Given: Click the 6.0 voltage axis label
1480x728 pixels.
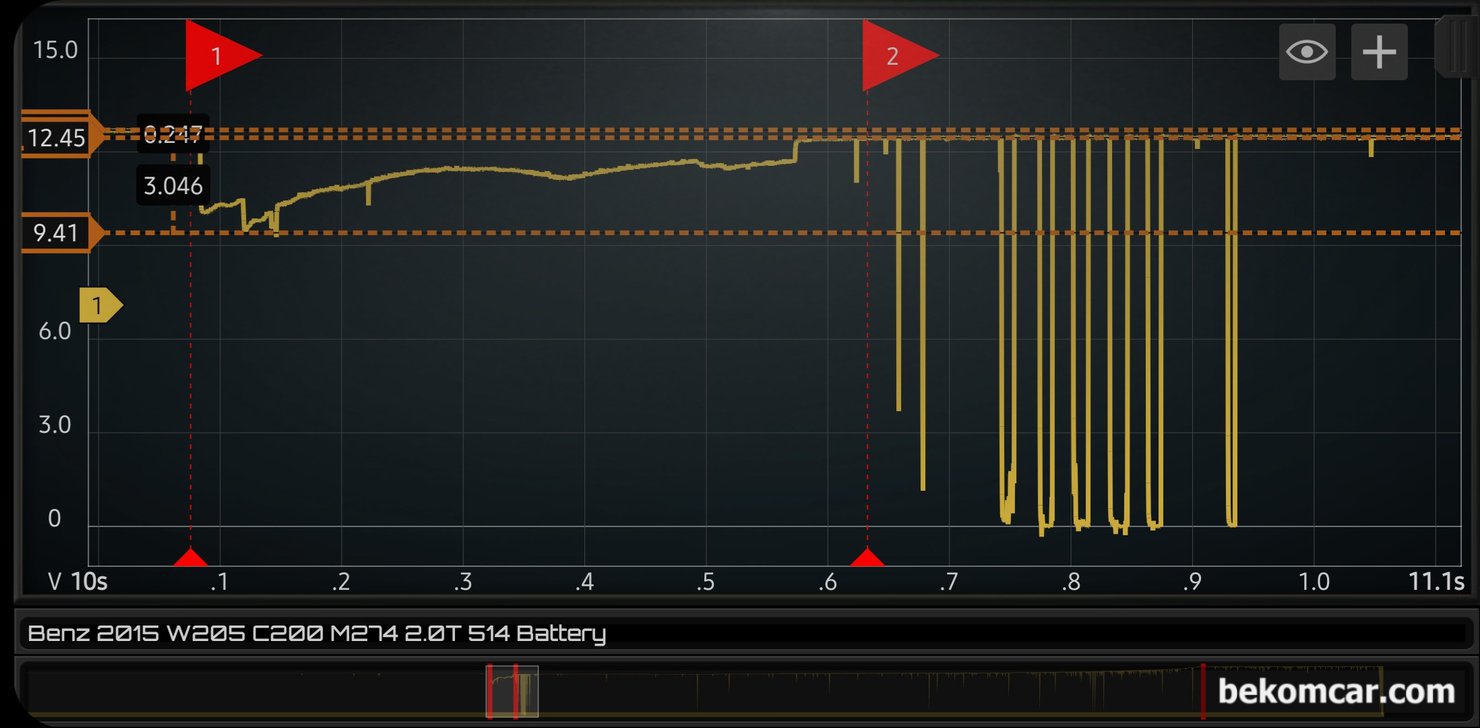Looking at the screenshot, I should (55, 331).
